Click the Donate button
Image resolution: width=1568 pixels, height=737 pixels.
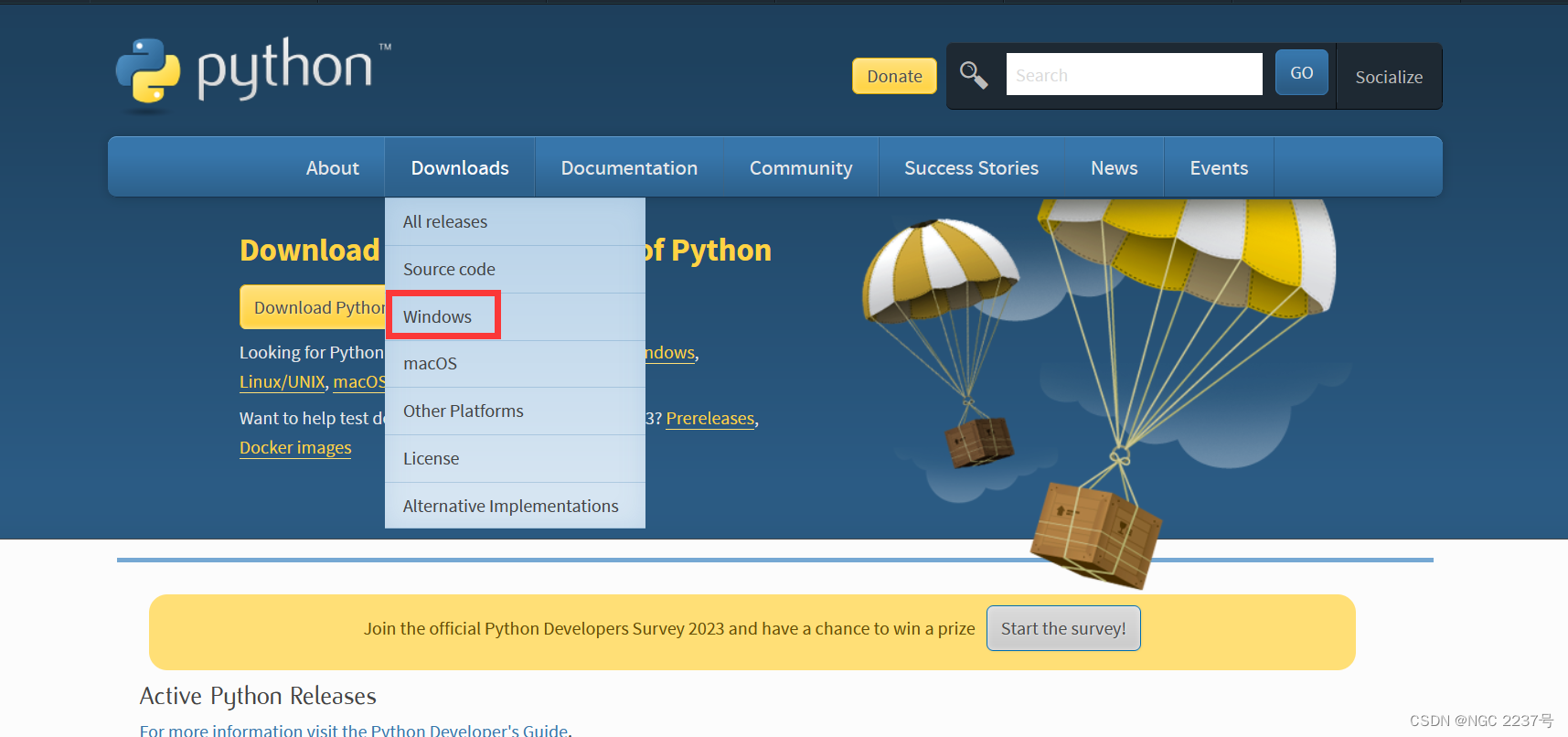click(x=894, y=76)
